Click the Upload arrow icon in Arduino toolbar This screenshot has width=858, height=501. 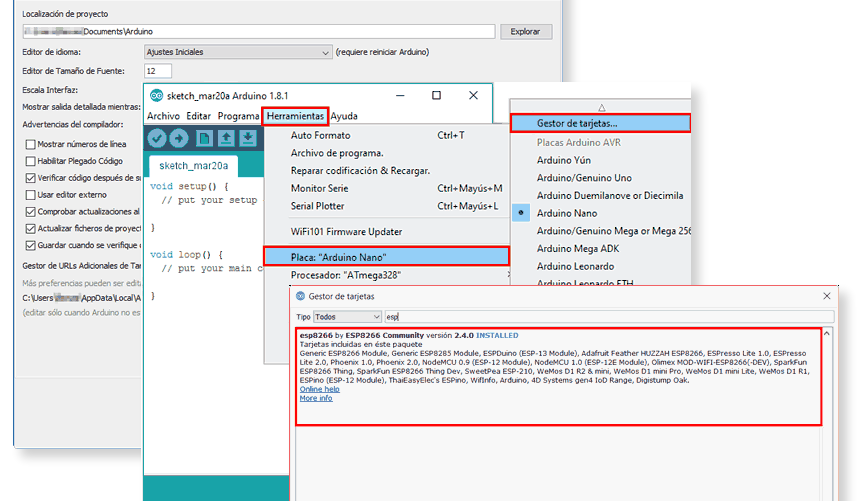[x=178, y=138]
